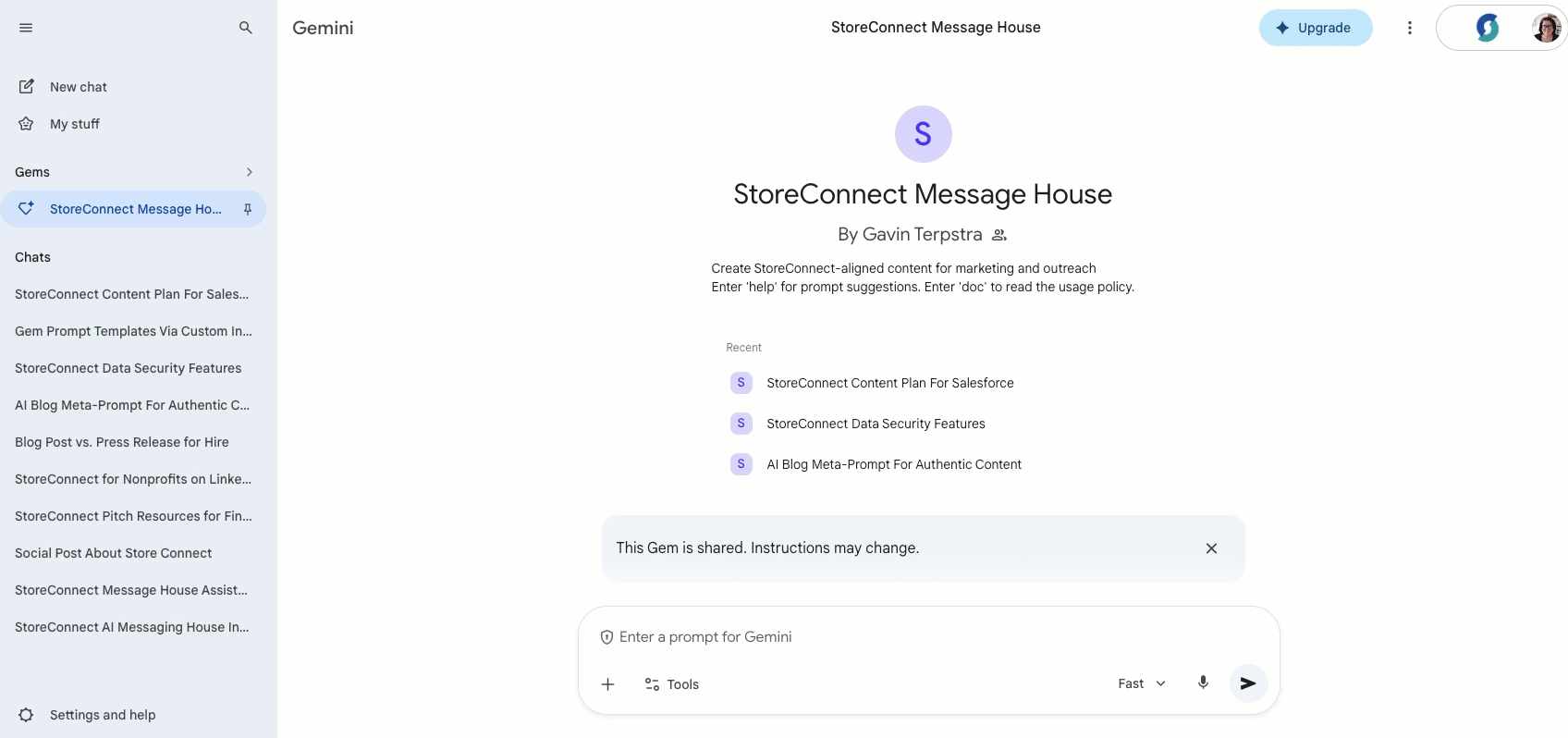
Task: Open the three-dot more options menu
Action: (1410, 28)
